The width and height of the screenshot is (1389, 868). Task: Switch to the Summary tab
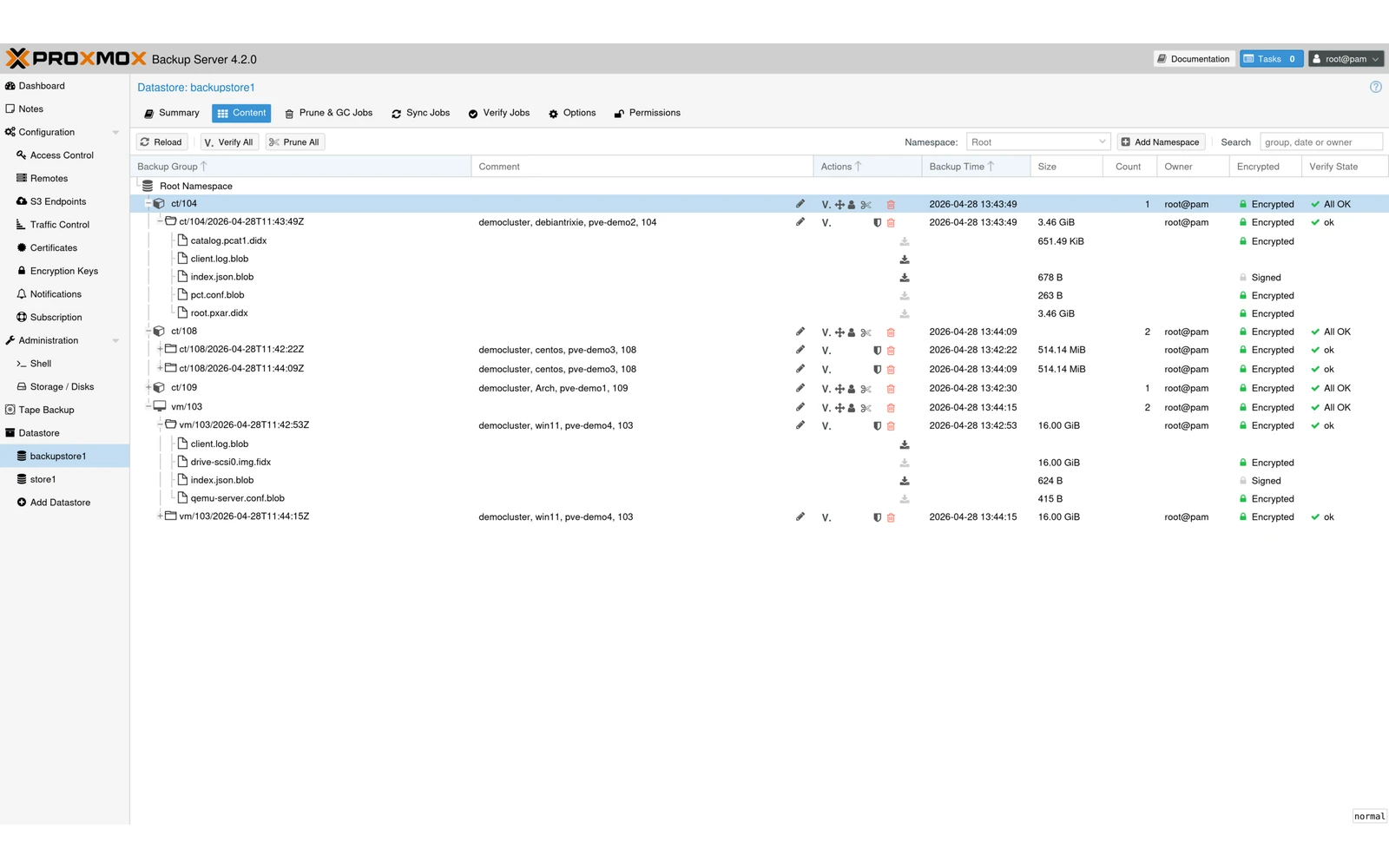pyautogui.click(x=171, y=113)
